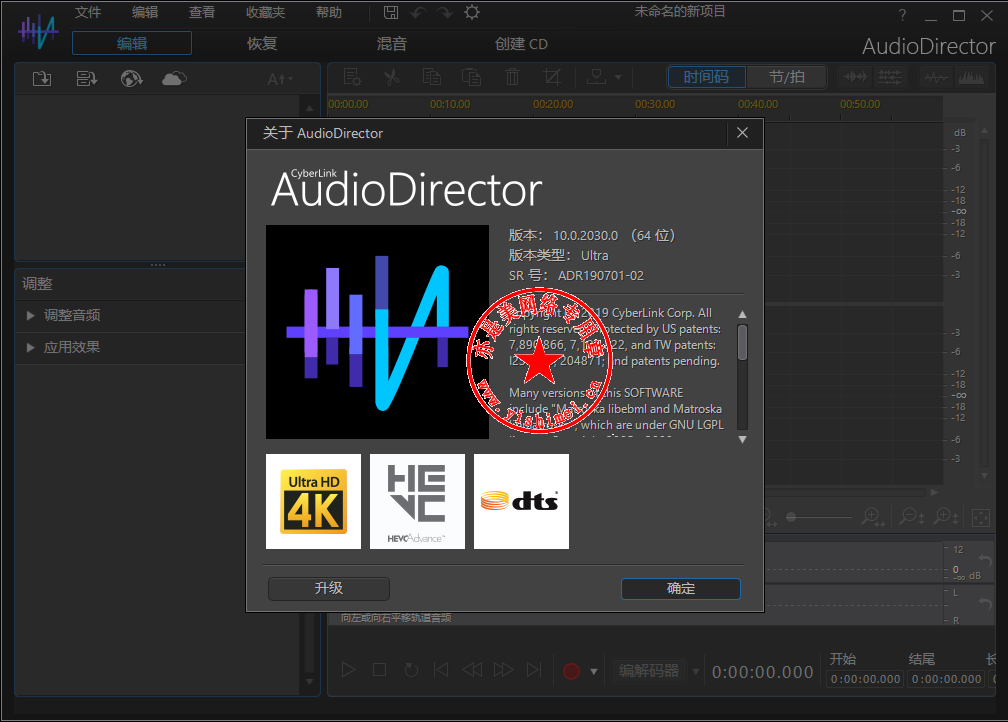Viewport: 1008px width, 722px height.
Task: Switch timeline to 节/拍 mode
Action: pos(787,77)
